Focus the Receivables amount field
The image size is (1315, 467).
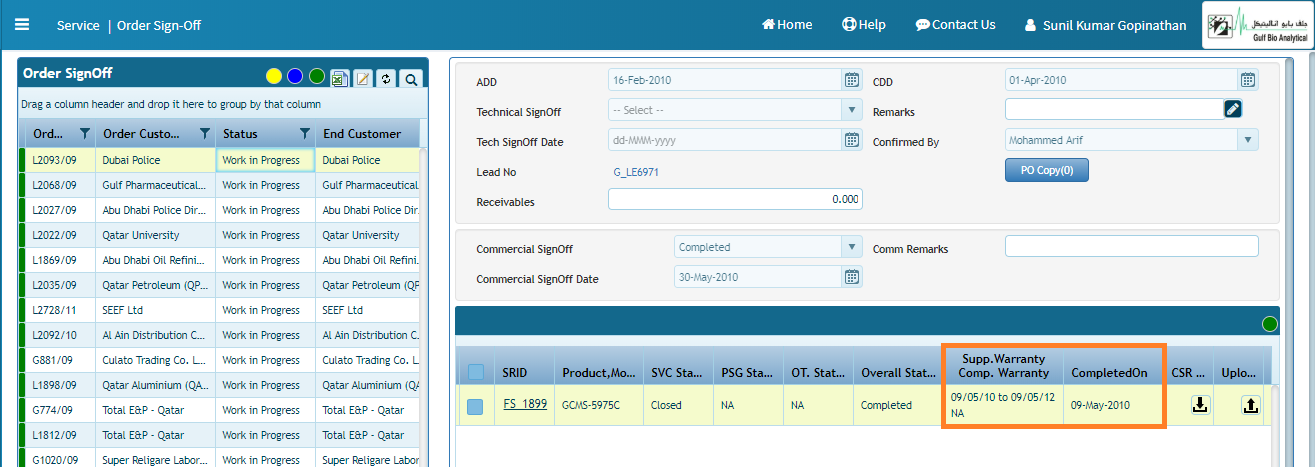pos(735,200)
